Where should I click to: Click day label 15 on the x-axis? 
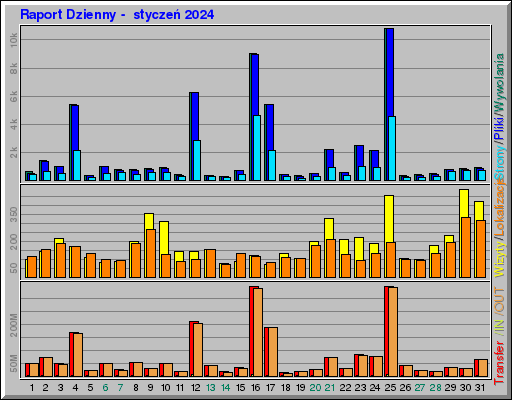[241, 388]
